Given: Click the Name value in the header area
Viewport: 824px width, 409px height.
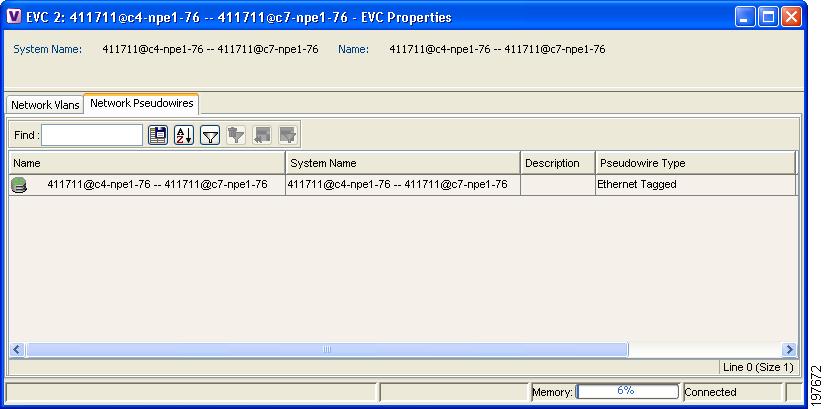Looking at the screenshot, I should coord(497,49).
